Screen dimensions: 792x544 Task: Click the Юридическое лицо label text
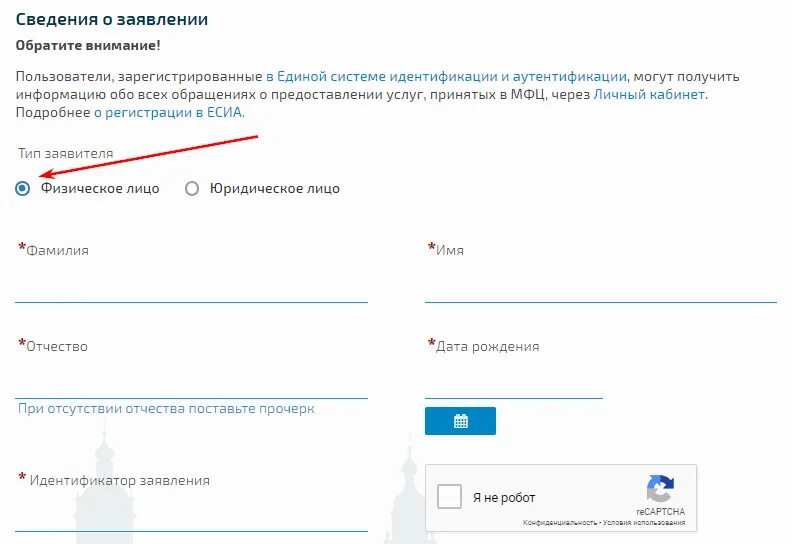click(275, 188)
